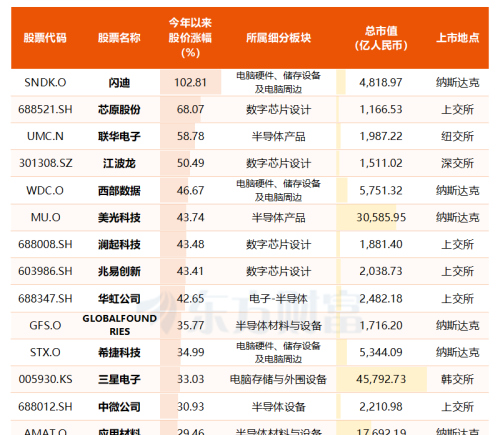
Task: Click the 总市值 (亿人民币) column header
Action: (x=381, y=38)
